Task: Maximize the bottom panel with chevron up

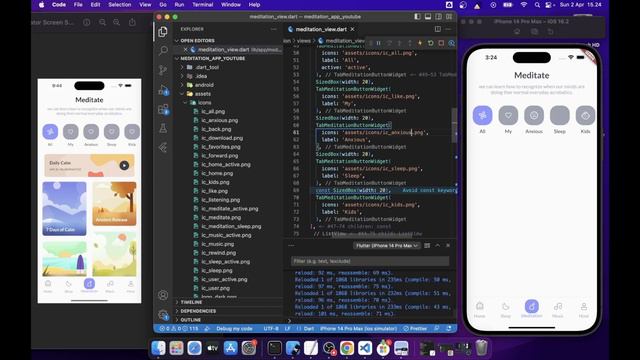Action: (x=438, y=245)
